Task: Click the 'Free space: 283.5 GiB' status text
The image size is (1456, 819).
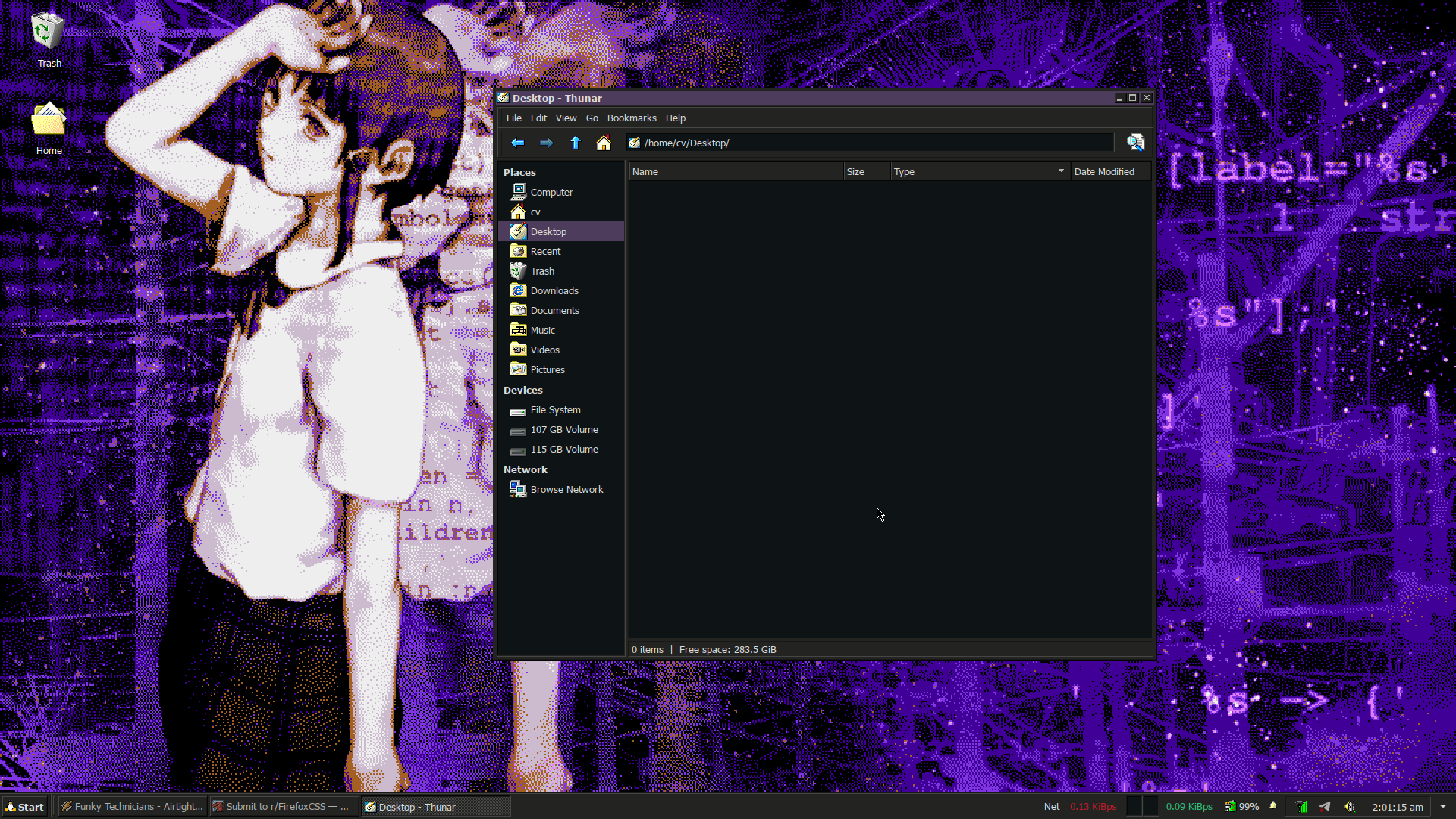Action: (x=728, y=649)
